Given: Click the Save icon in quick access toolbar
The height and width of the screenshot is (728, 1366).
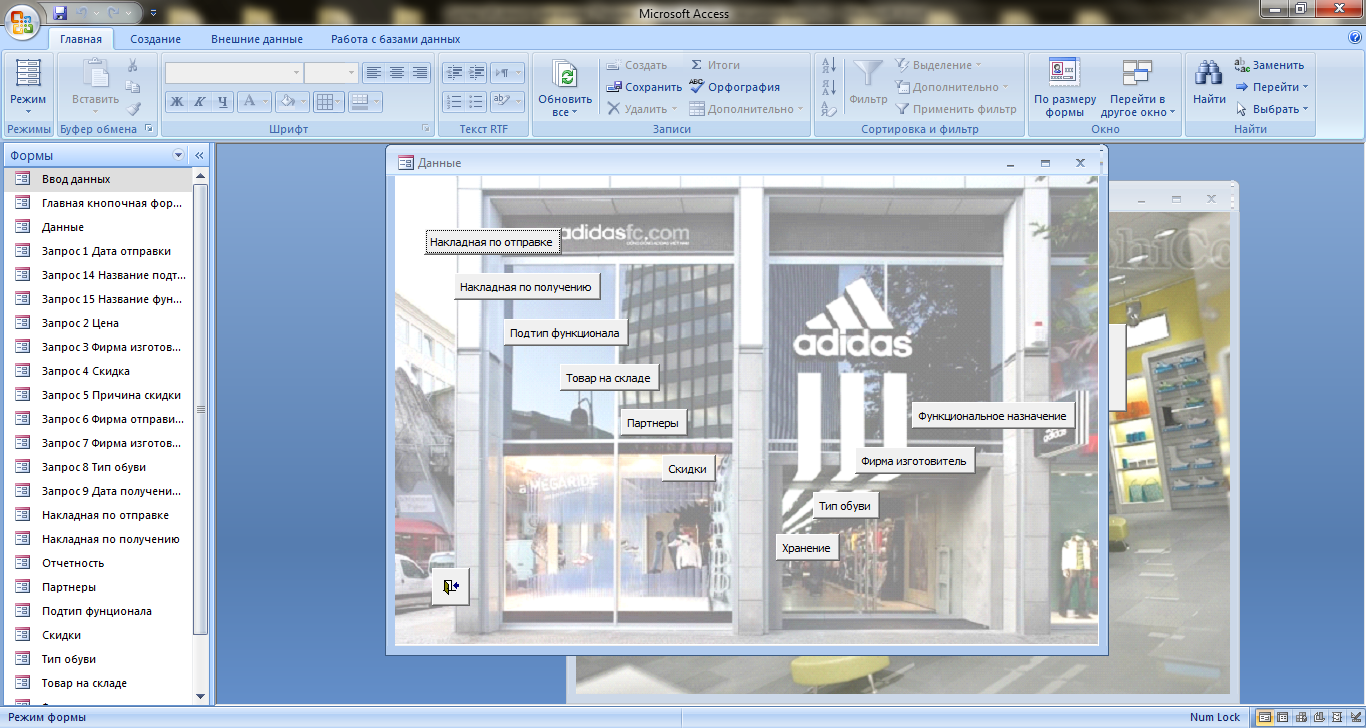Looking at the screenshot, I should coord(60,14).
